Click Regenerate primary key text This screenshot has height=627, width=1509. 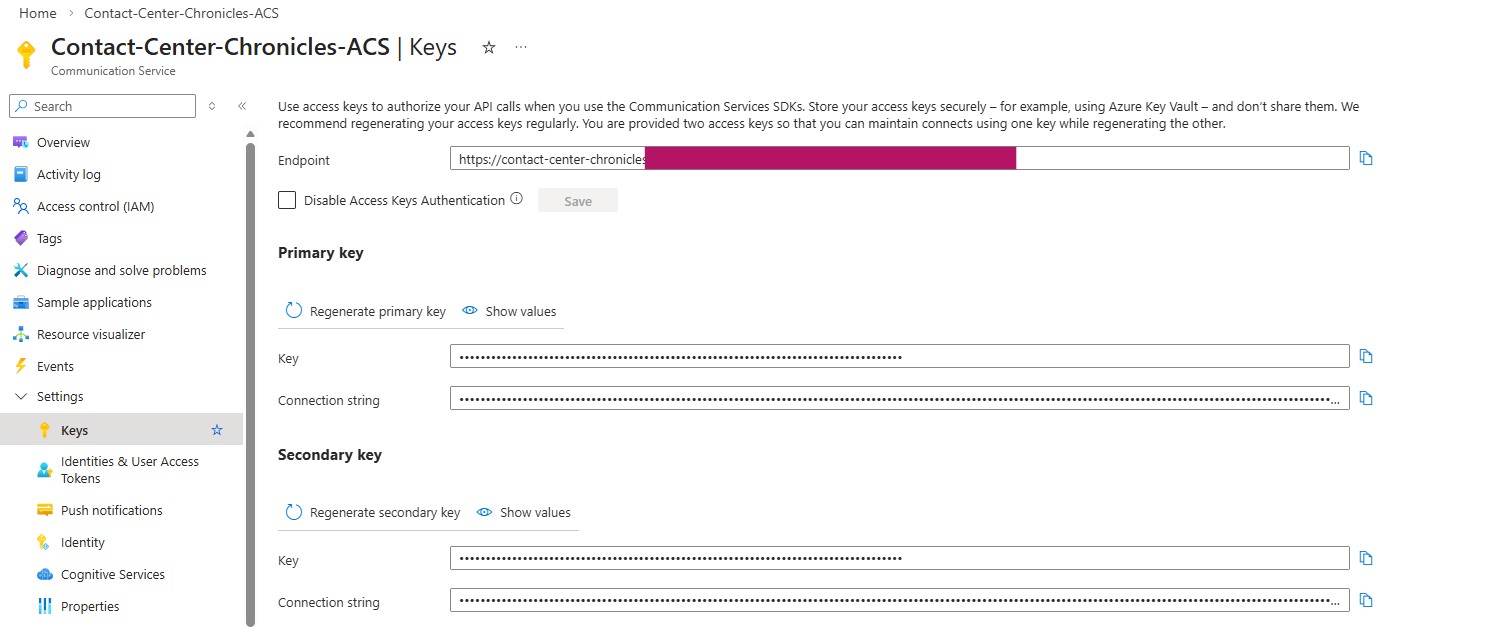pos(378,311)
